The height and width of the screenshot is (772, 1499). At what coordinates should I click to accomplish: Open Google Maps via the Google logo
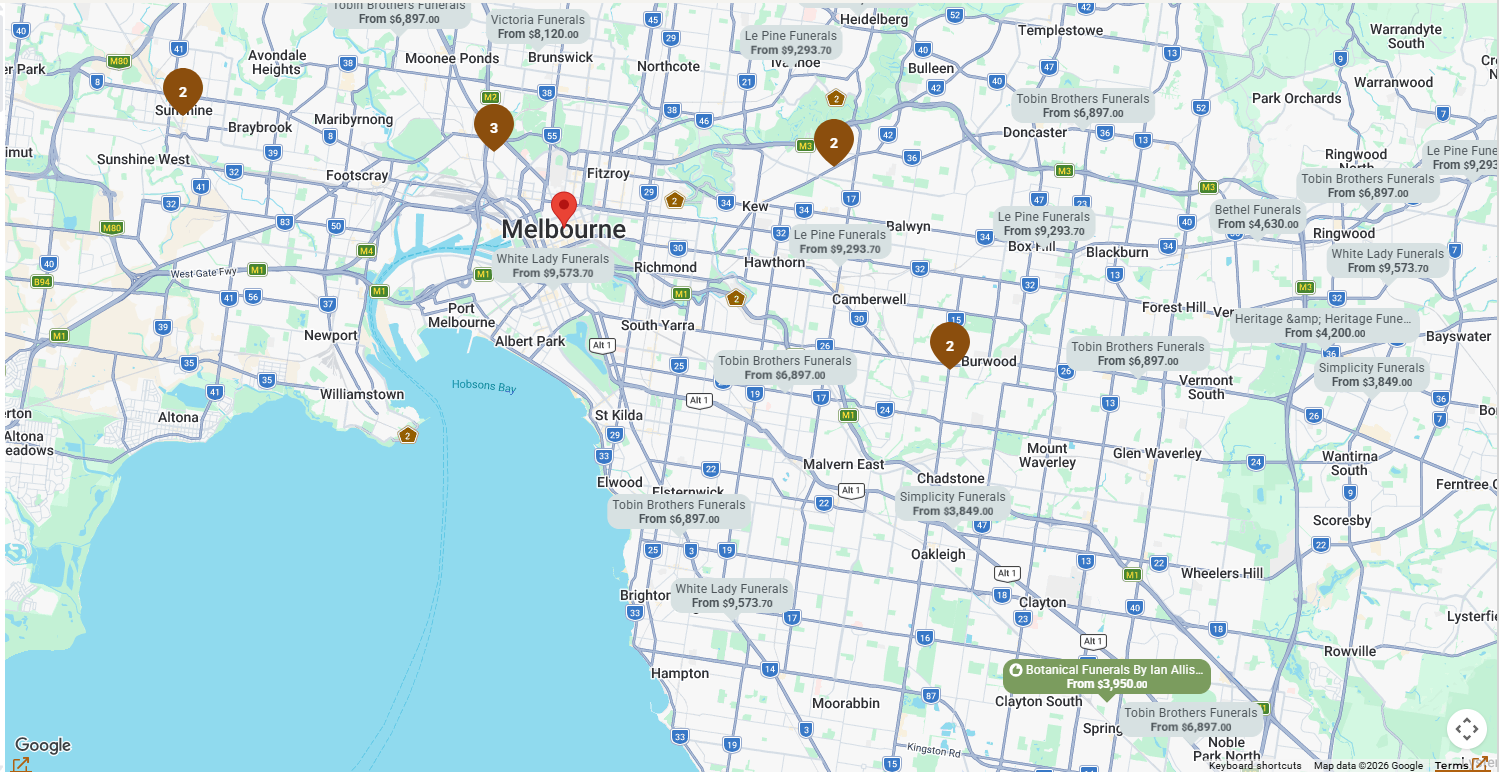click(x=43, y=745)
